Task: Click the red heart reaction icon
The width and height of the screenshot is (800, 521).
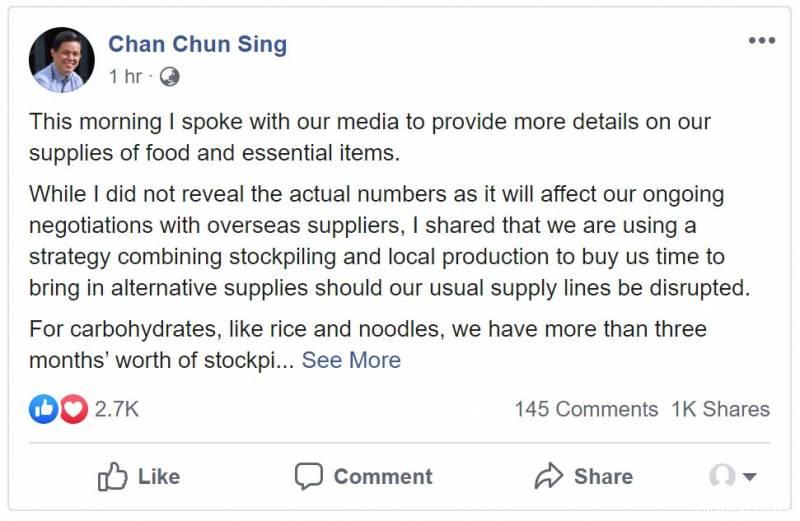Action: 73,409
